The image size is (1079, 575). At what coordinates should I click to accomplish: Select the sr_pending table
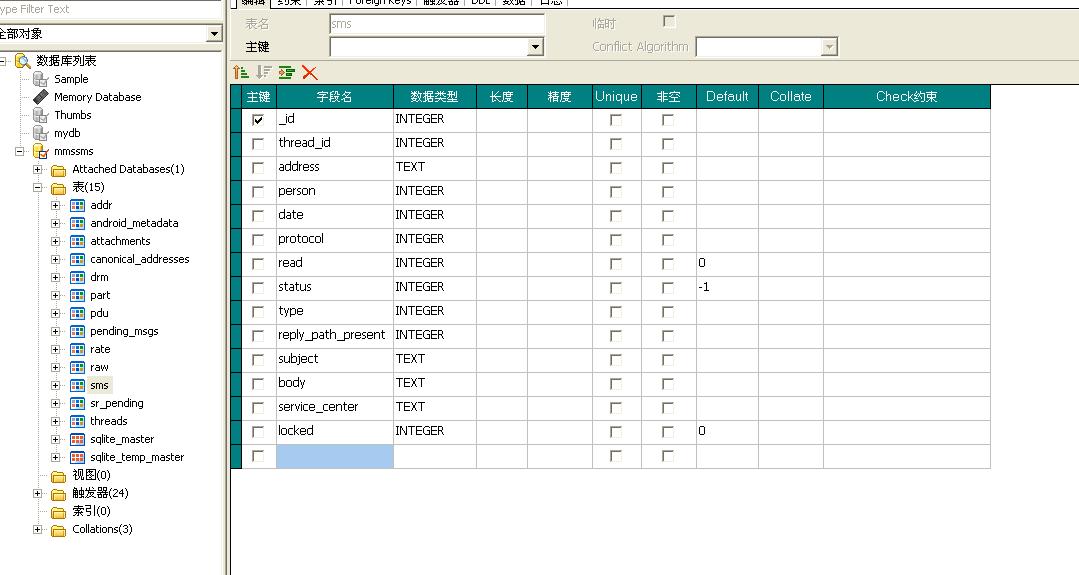tap(117, 403)
